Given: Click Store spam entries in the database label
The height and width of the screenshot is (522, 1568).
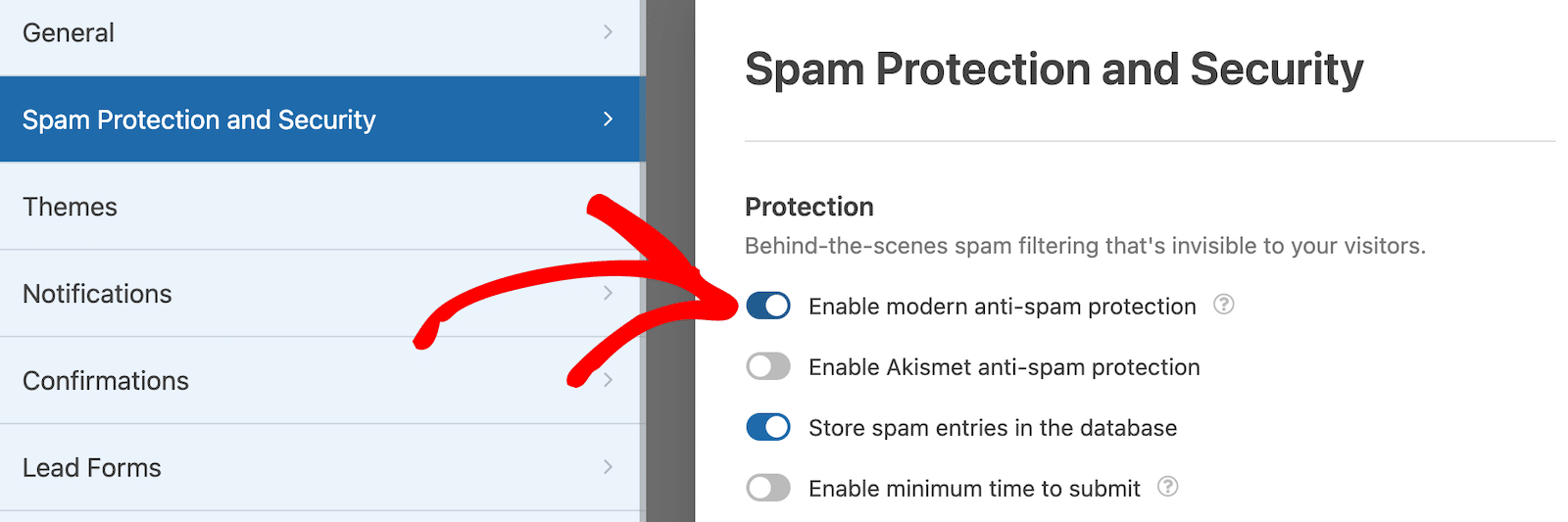Looking at the screenshot, I should pos(993,428).
